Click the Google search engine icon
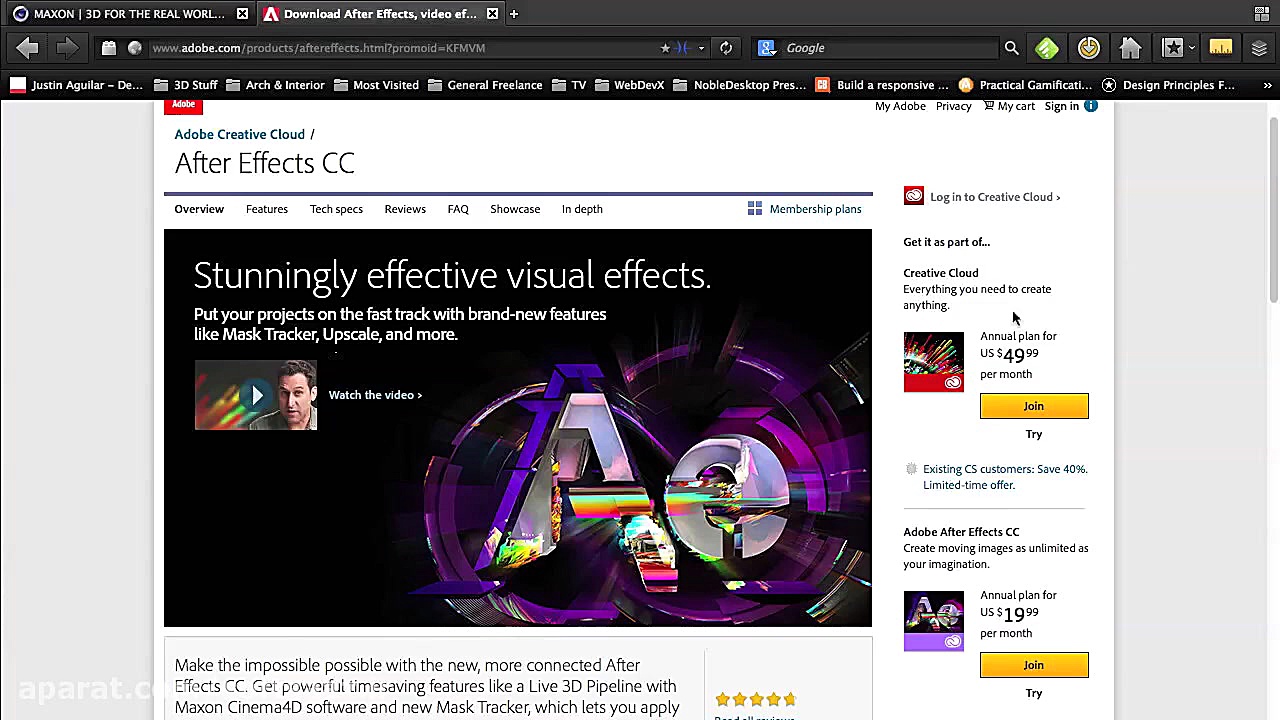1280x720 pixels. pos(767,48)
